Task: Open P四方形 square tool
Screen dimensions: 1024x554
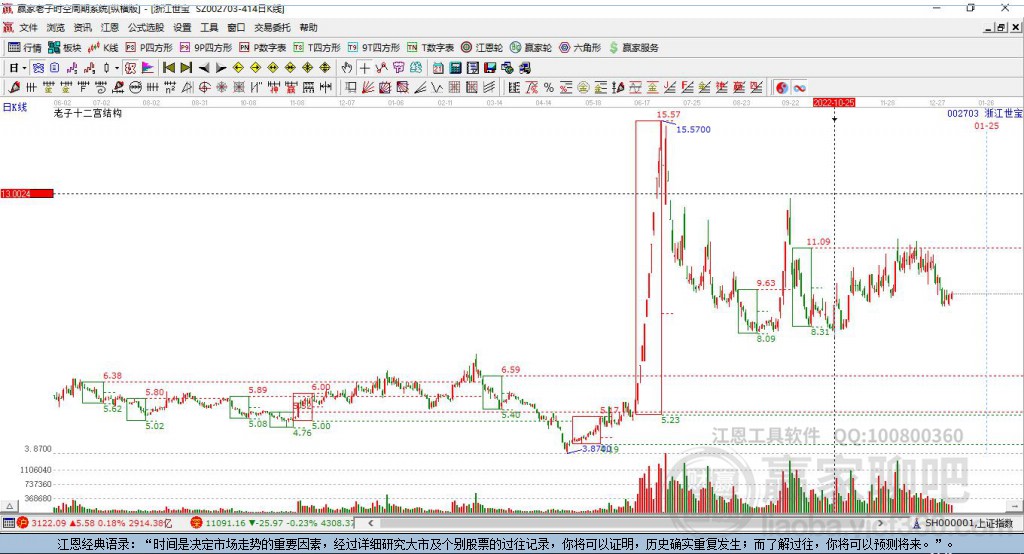Action: coord(149,48)
